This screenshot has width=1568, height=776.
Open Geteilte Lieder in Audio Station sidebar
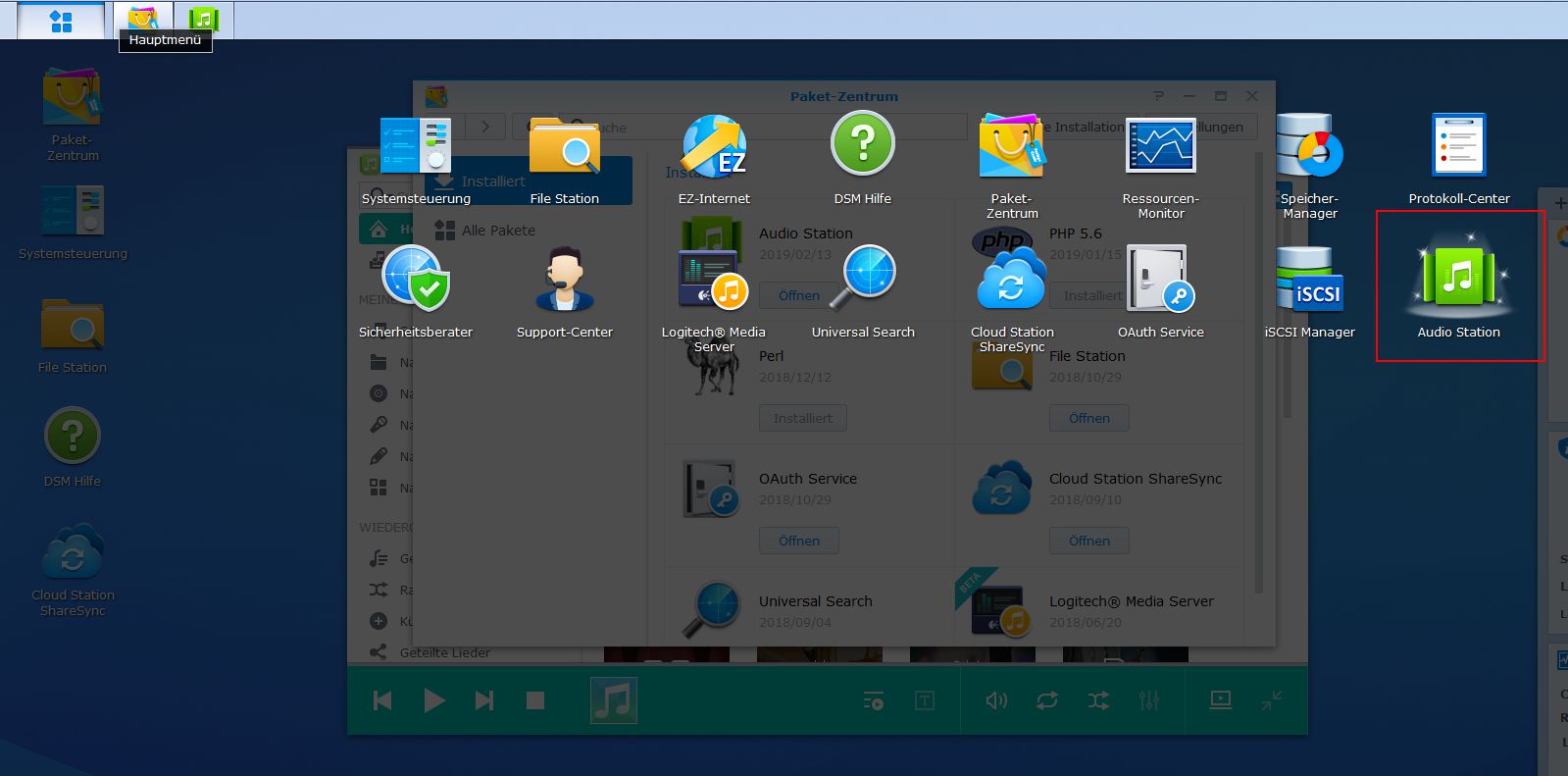click(444, 652)
